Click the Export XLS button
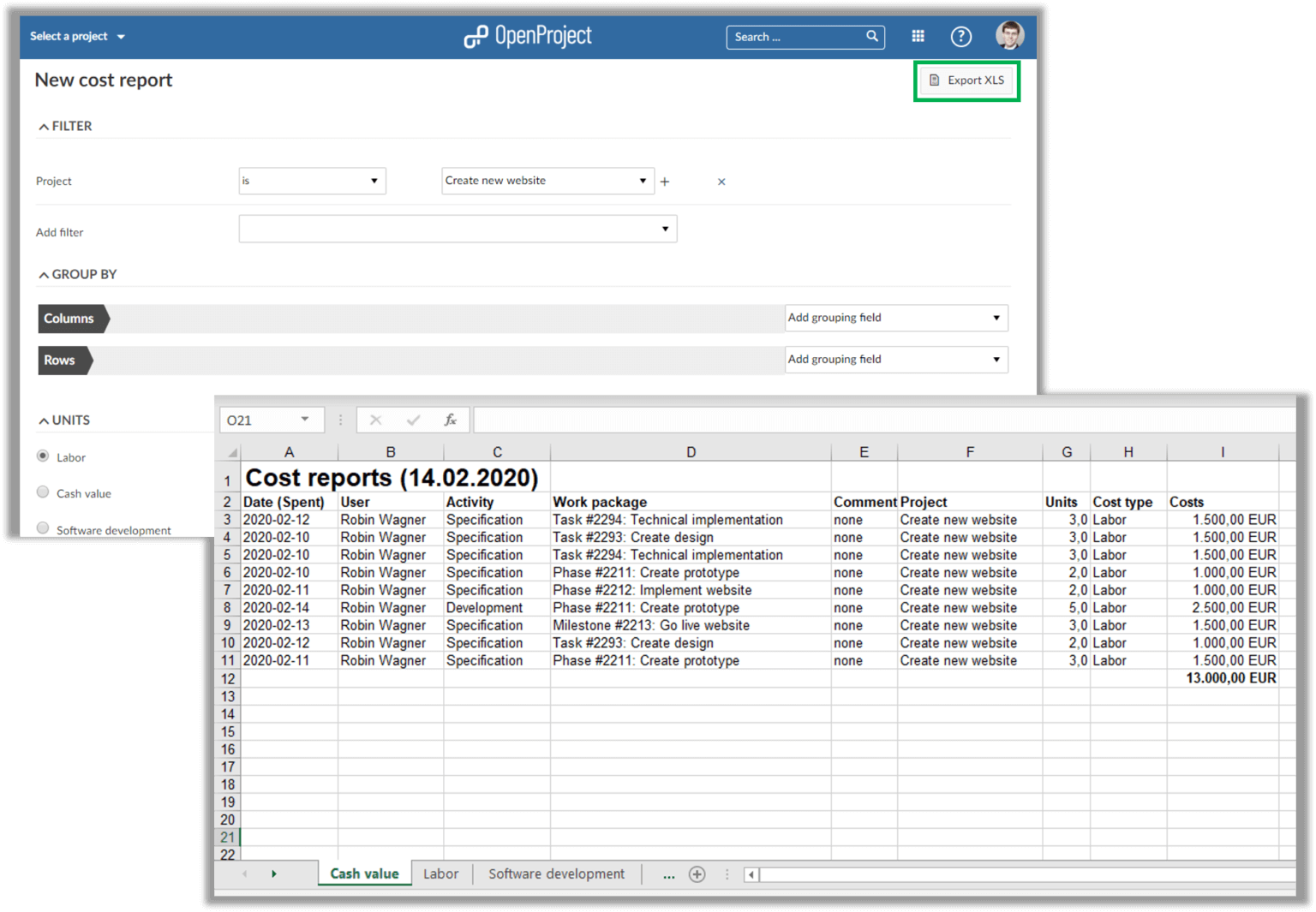The width and height of the screenshot is (1316, 912). coord(966,80)
